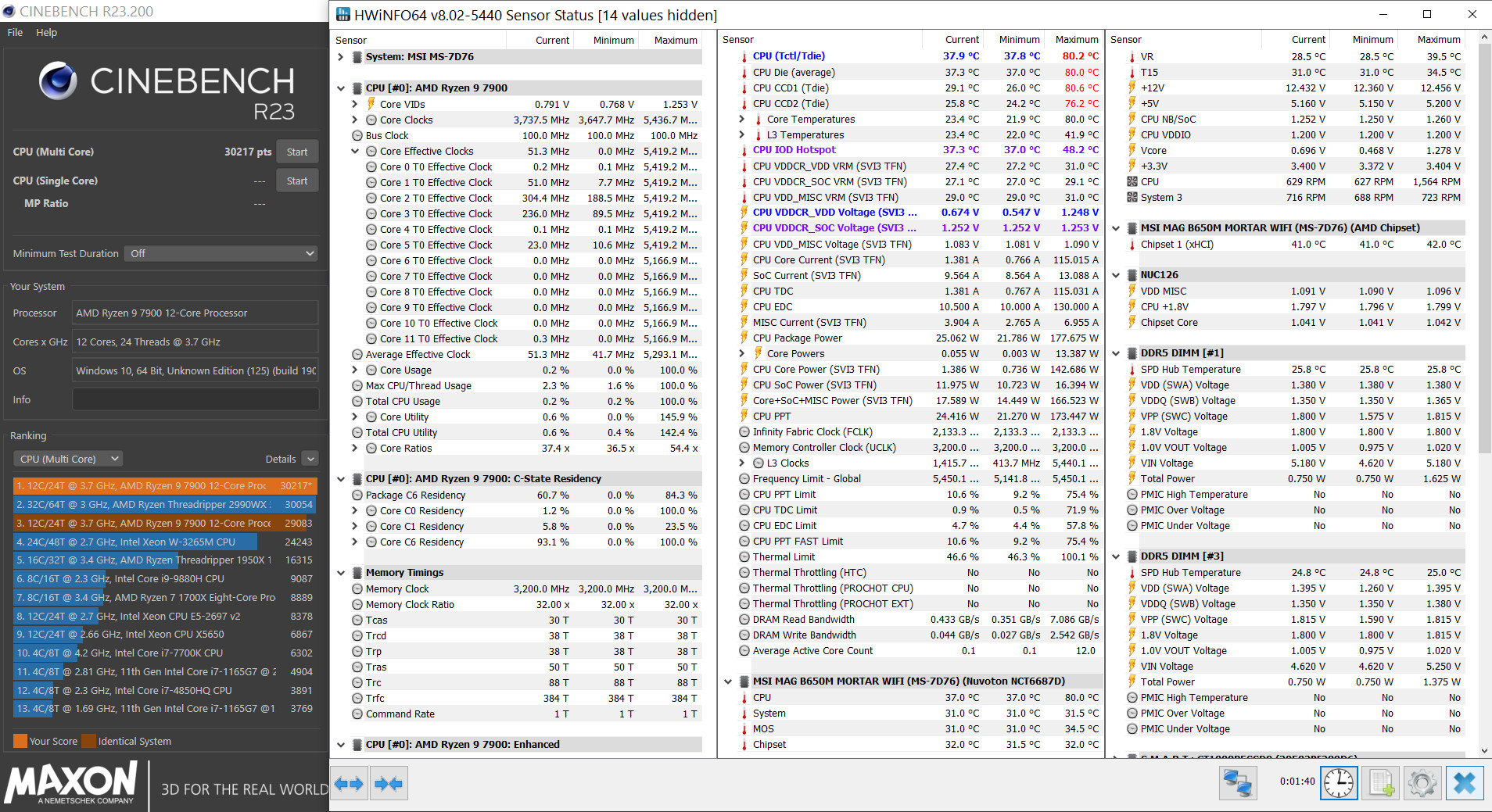Expand the System: MSI MS-7D76 group
Viewport: 1492px width, 812px height.
[x=341, y=57]
